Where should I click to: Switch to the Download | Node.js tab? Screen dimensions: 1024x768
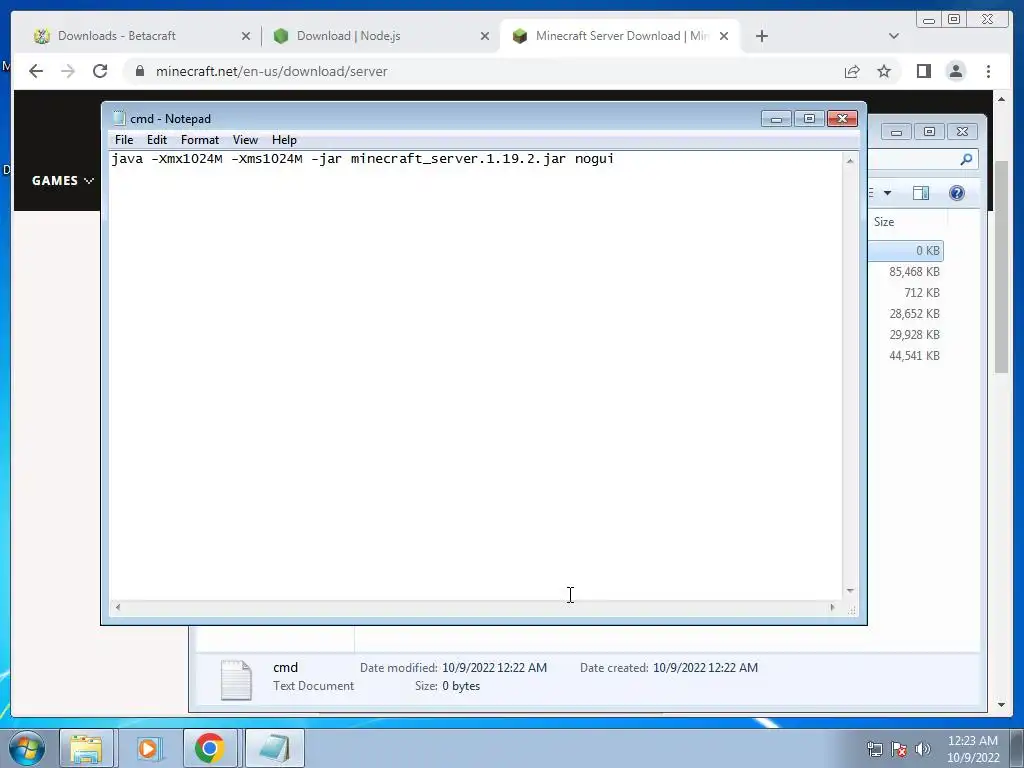(x=379, y=36)
